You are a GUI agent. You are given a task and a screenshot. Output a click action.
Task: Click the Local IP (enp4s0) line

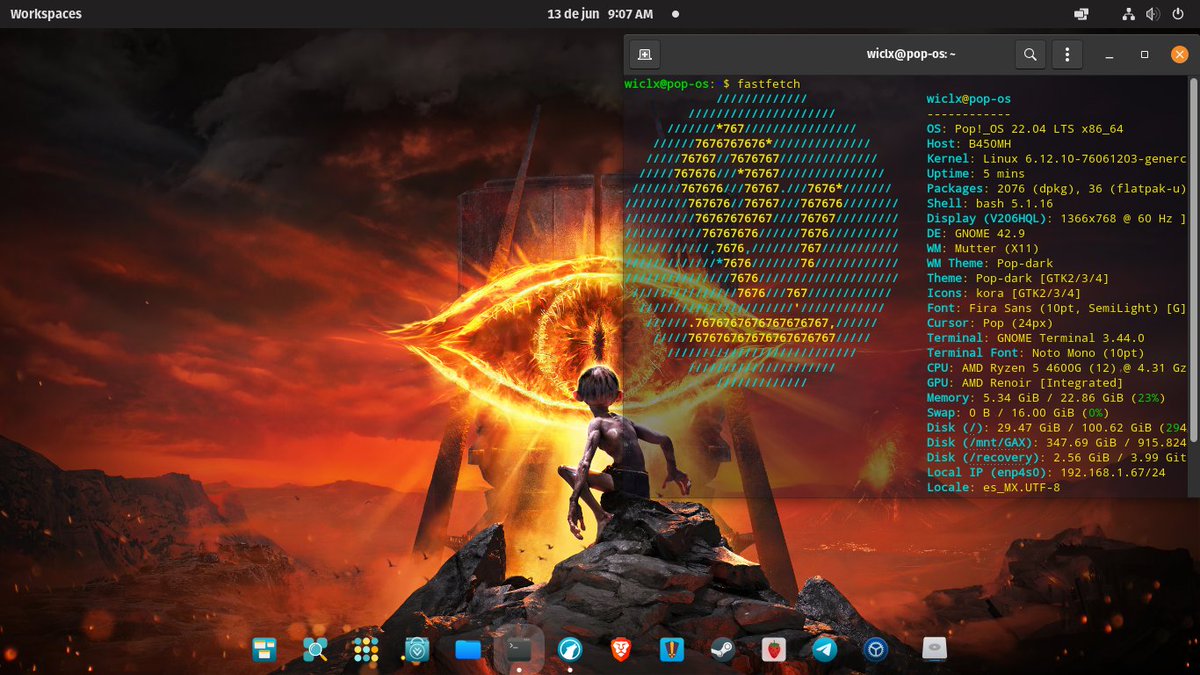1046,472
